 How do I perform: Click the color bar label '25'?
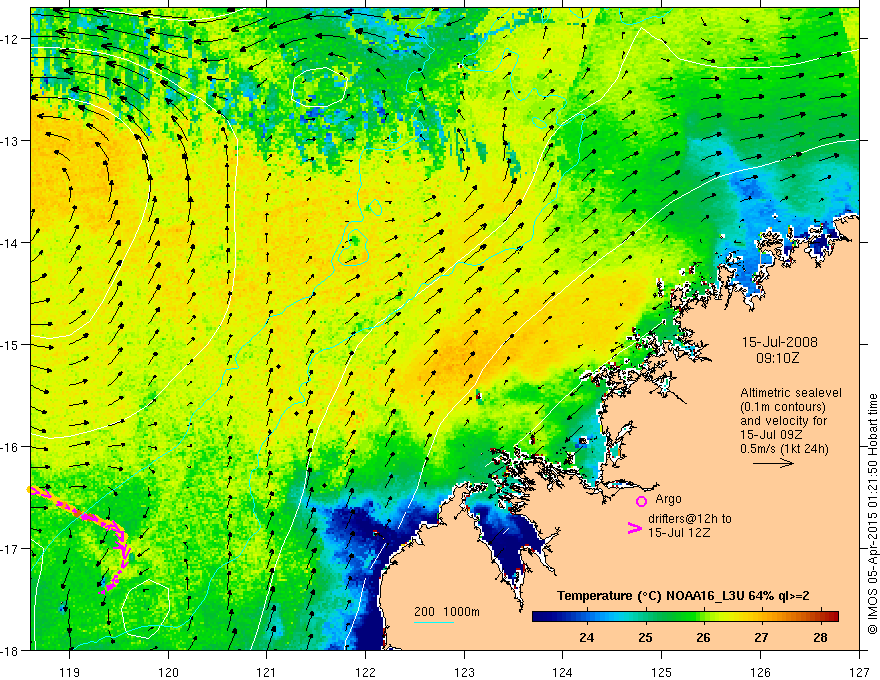(645, 637)
